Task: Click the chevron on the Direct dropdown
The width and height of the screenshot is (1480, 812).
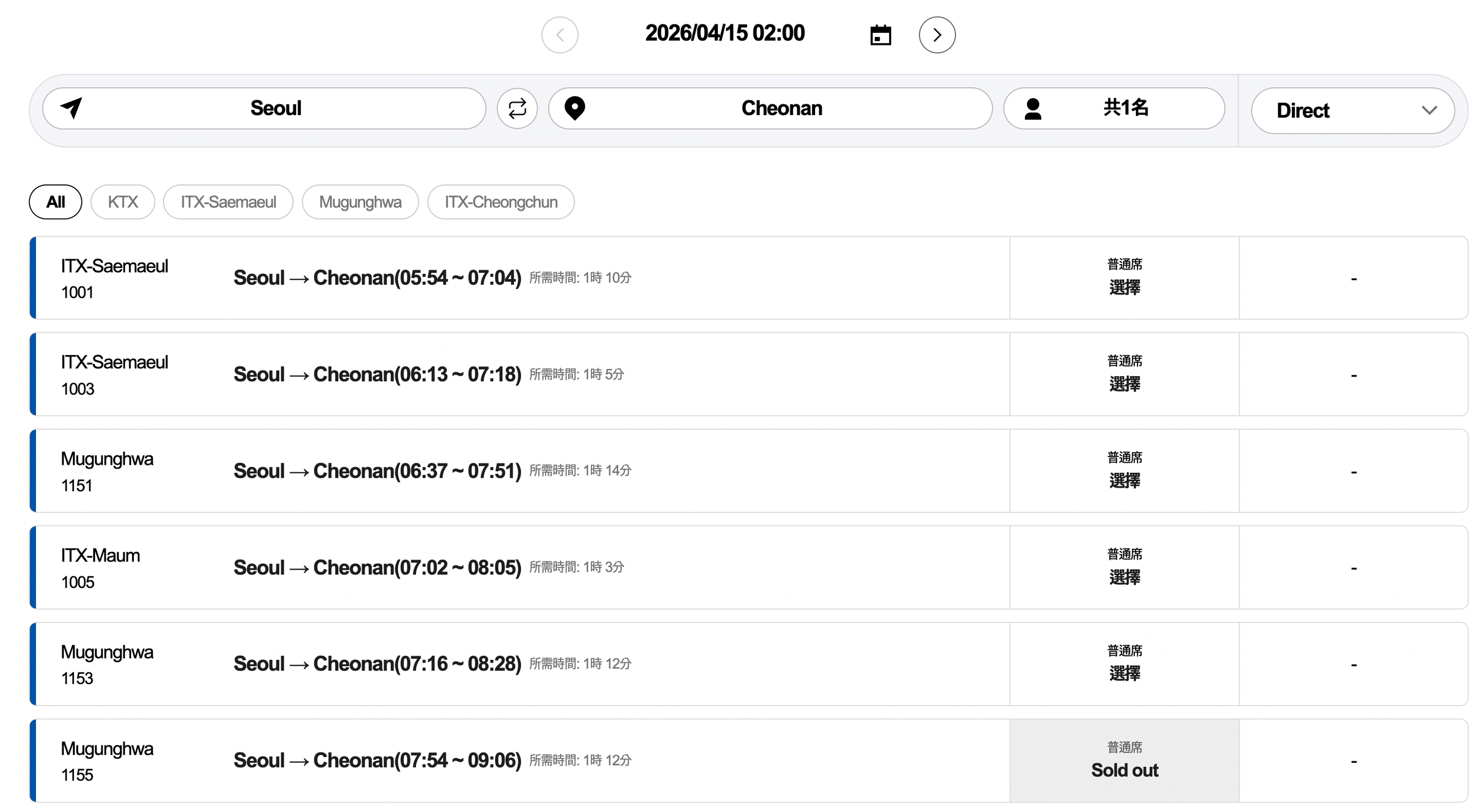Action: pyautogui.click(x=1429, y=110)
